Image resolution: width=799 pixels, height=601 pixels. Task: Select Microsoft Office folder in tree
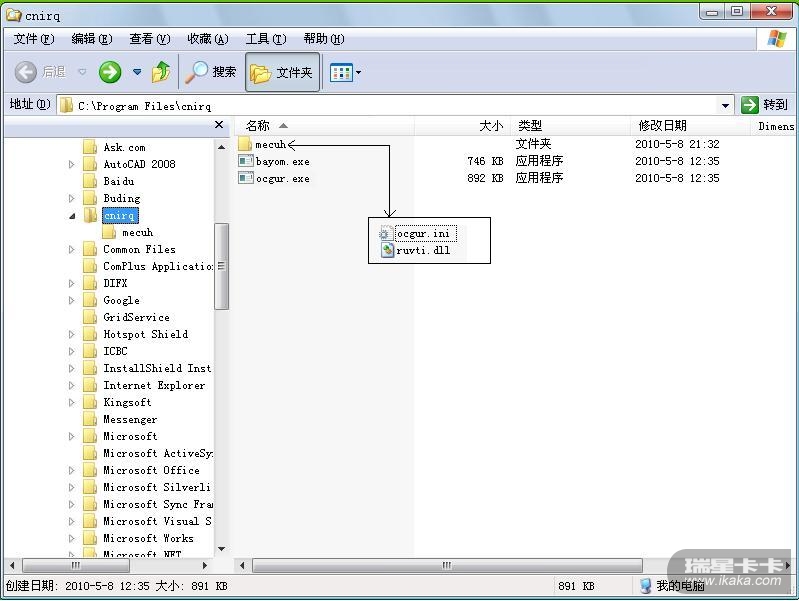(x=151, y=470)
